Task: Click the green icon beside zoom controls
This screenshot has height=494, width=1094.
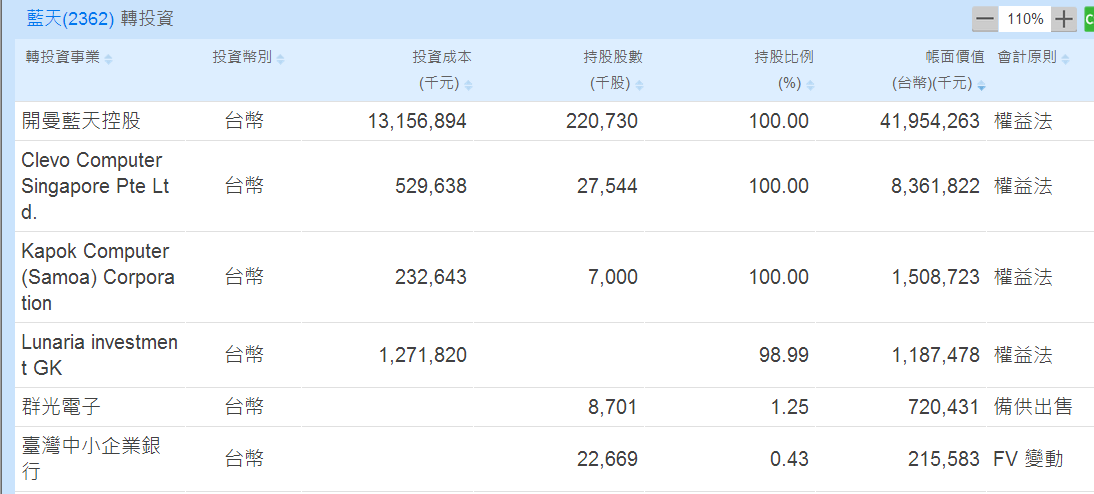Action: pyautogui.click(x=1088, y=19)
